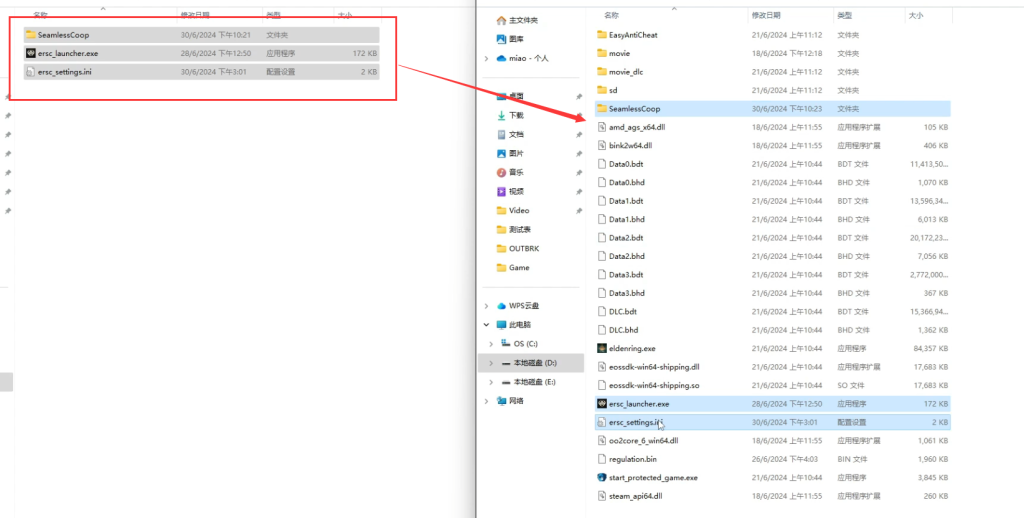Select the amd_ags_x64.dll file

[x=636, y=127]
